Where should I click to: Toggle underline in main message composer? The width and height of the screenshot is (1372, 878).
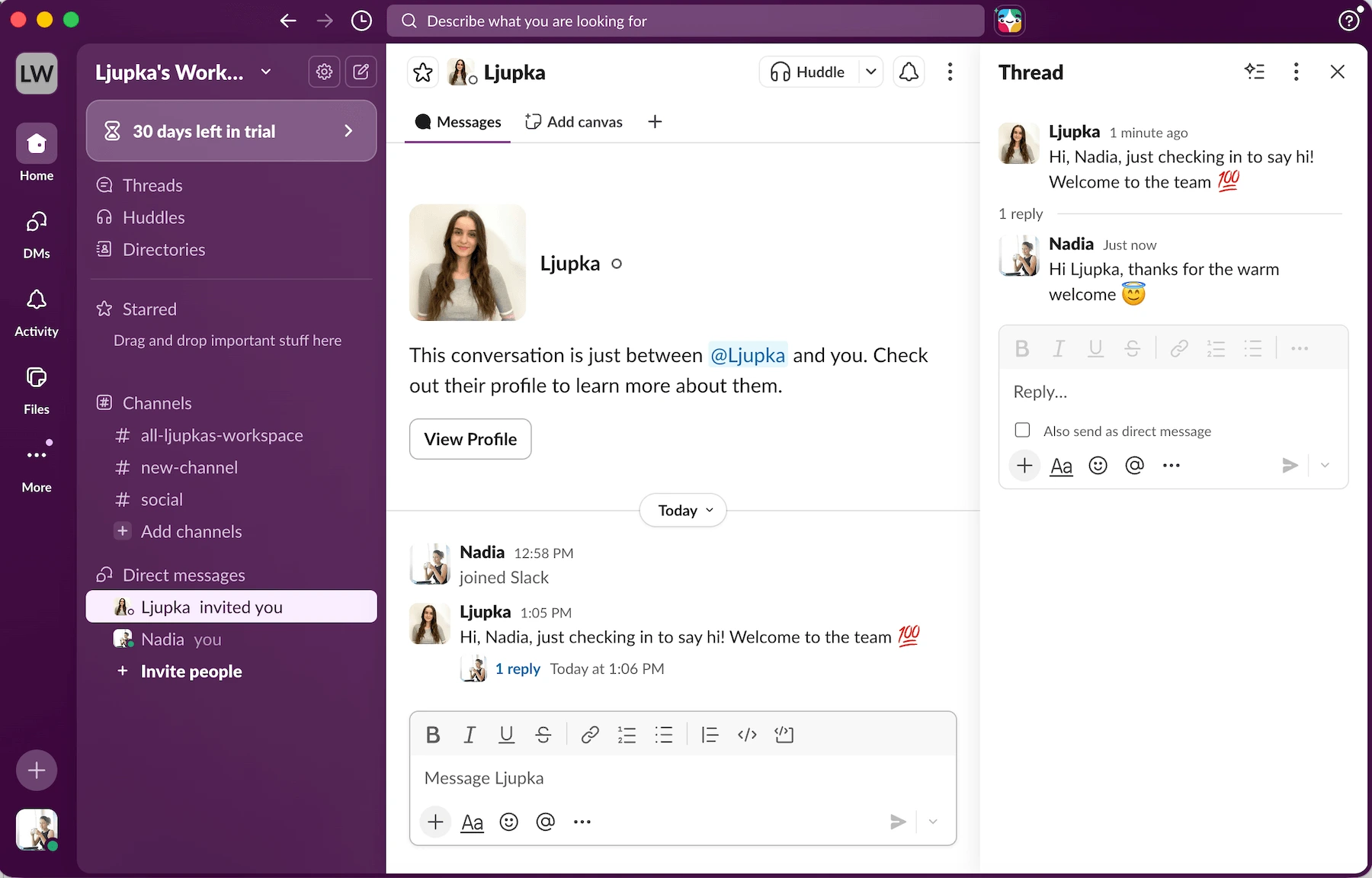[x=506, y=735]
